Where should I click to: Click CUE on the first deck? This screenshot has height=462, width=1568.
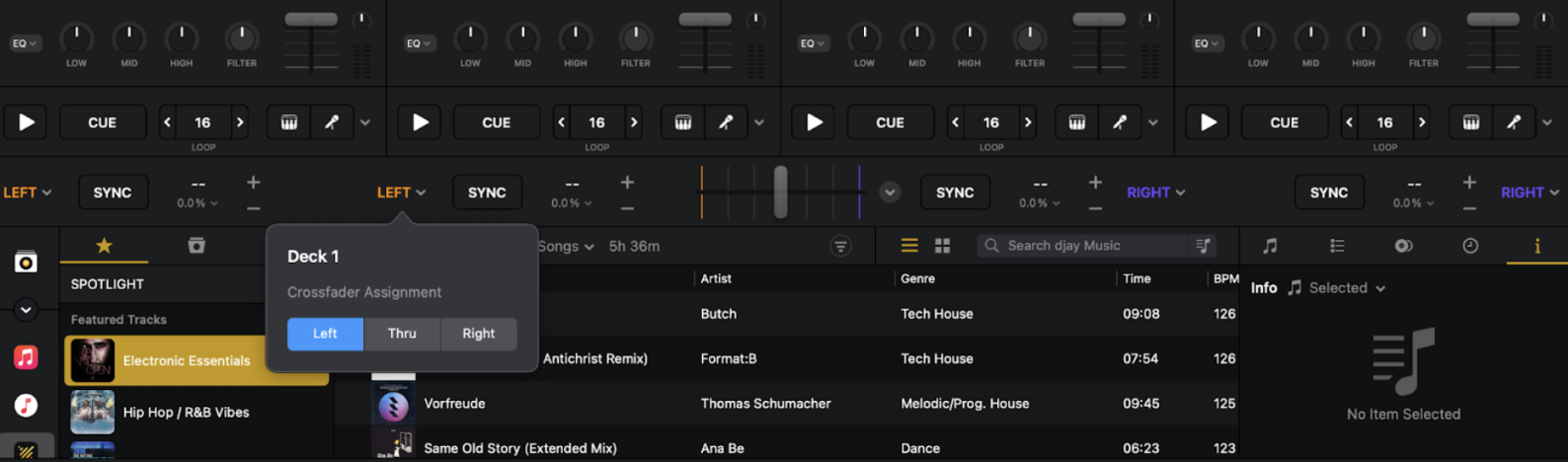point(102,122)
